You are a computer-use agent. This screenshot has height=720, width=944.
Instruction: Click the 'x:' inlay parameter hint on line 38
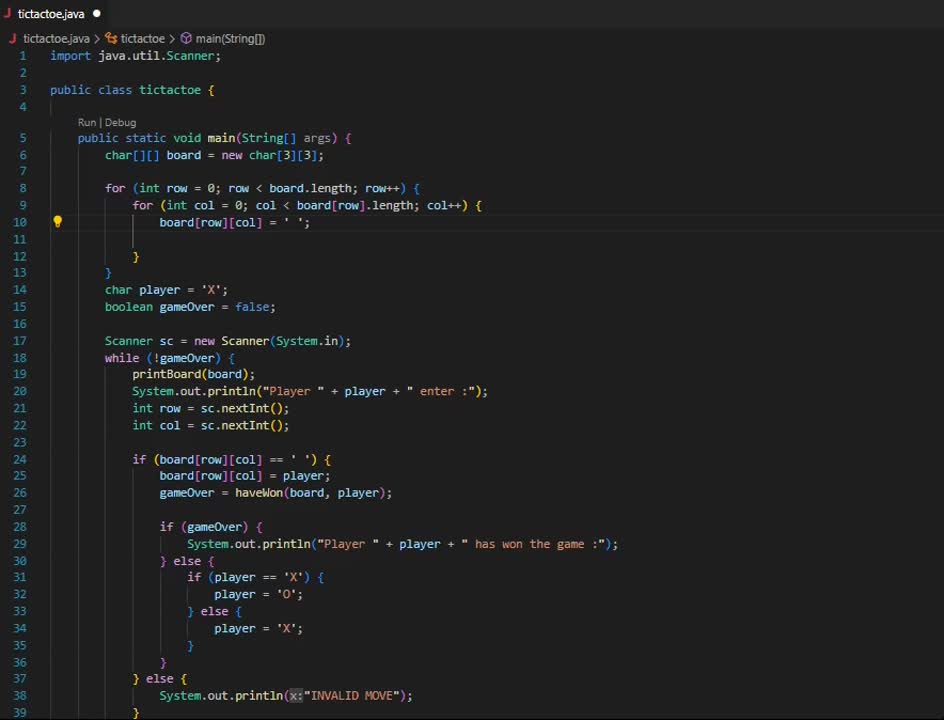pos(295,696)
